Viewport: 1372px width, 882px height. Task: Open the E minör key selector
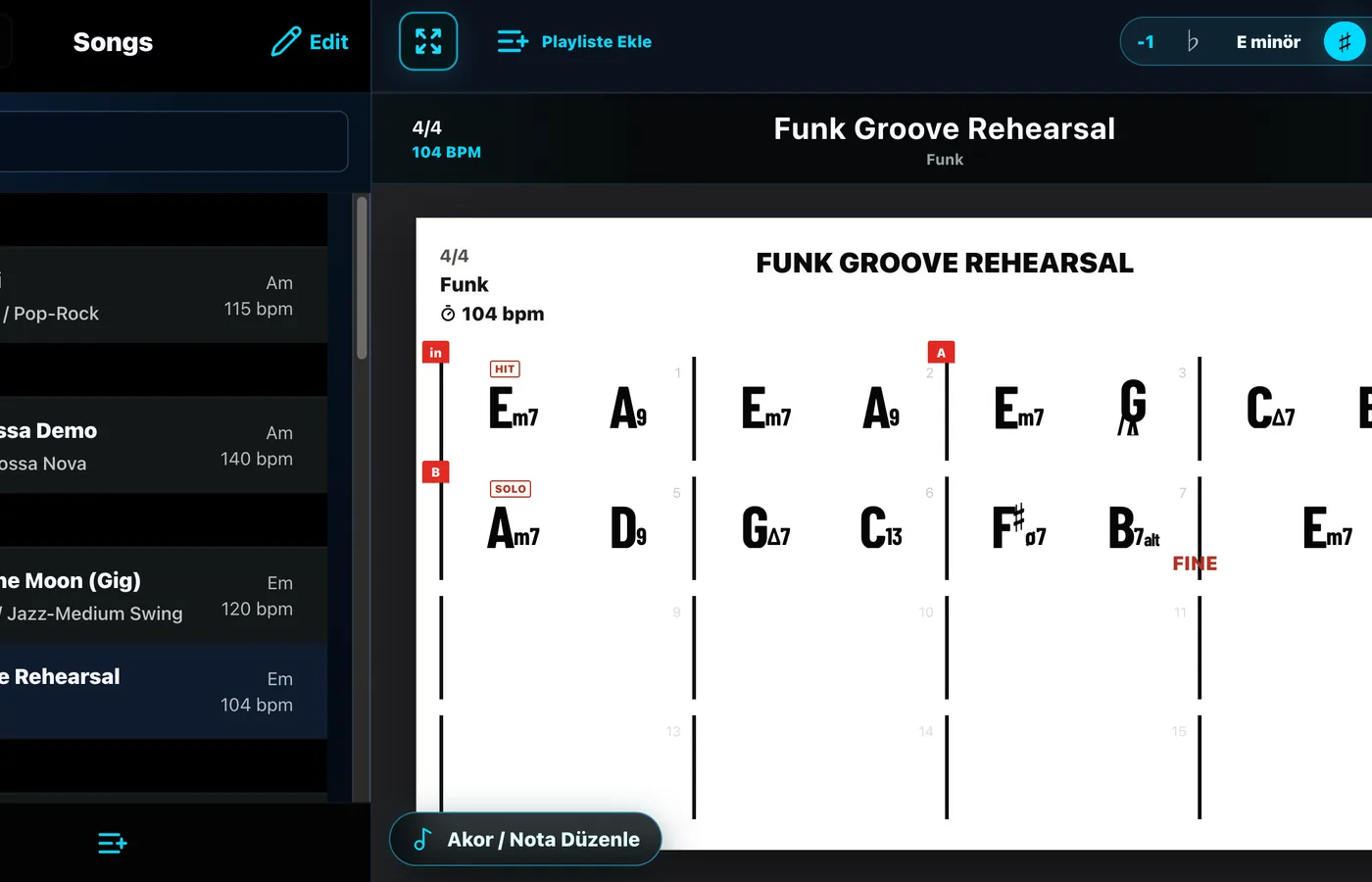[1268, 42]
